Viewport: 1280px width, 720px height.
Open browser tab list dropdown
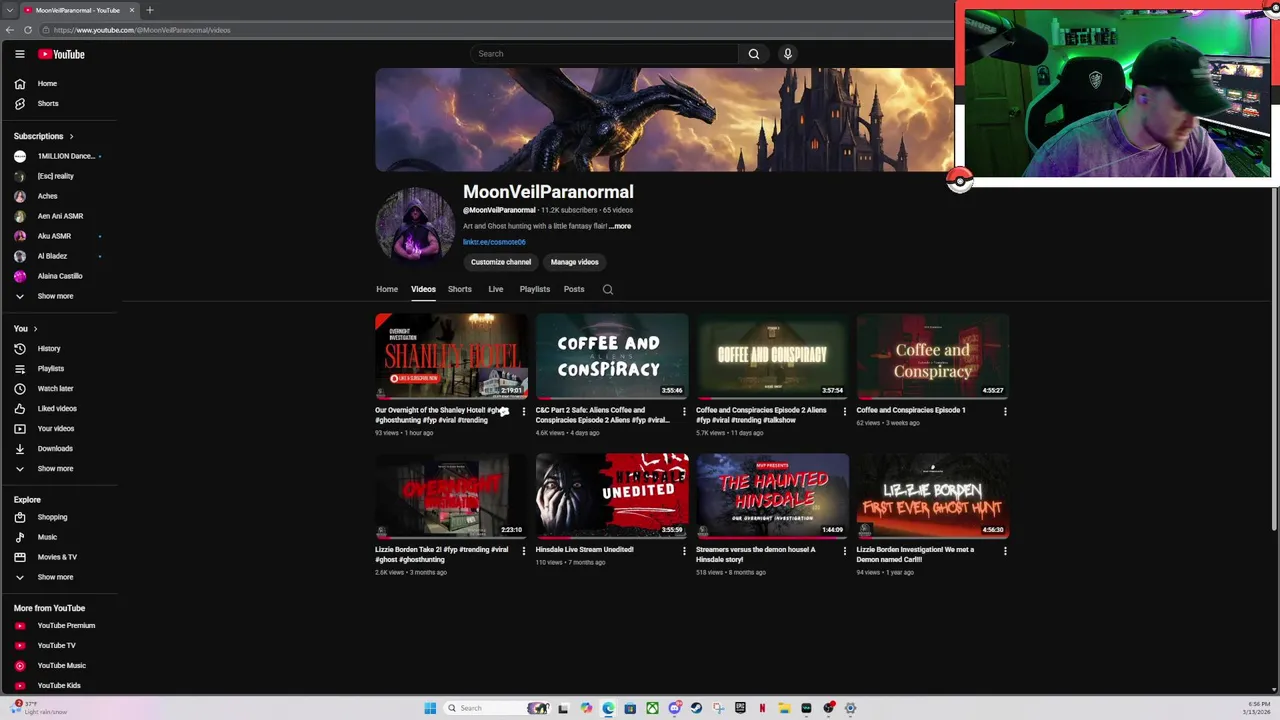pos(9,10)
